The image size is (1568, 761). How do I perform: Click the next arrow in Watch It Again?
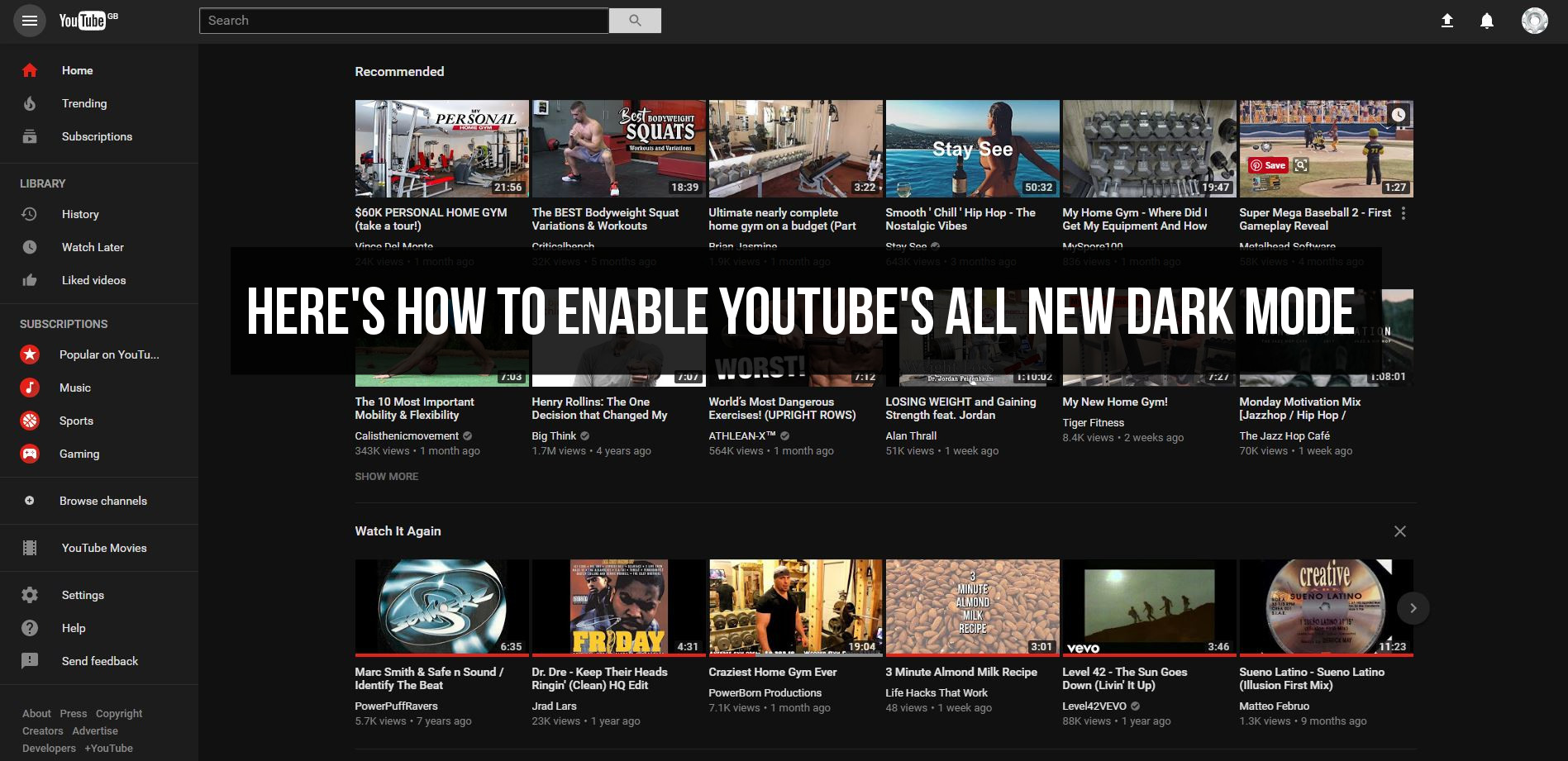tap(1413, 608)
